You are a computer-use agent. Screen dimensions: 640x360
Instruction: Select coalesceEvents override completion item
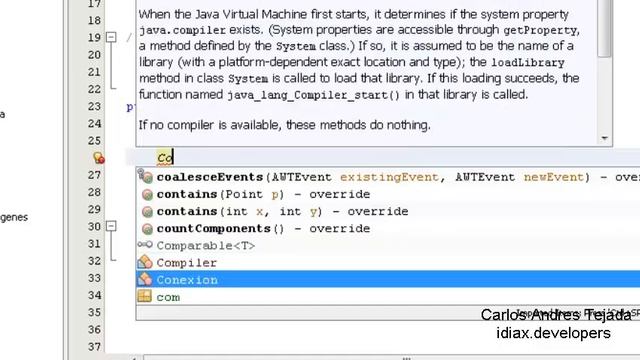388,177
